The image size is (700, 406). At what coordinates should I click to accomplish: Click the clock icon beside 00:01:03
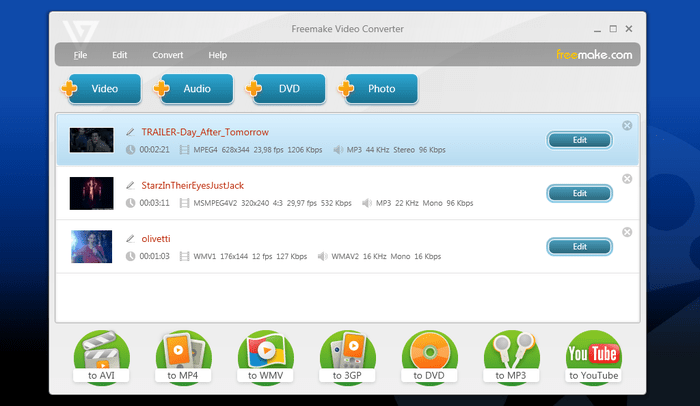click(130, 256)
